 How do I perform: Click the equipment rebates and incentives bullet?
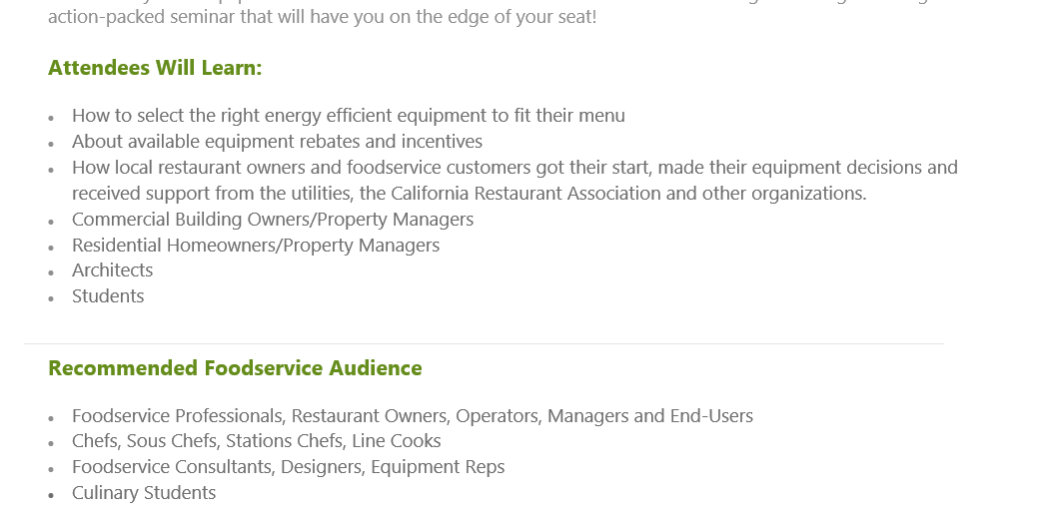pos(277,142)
